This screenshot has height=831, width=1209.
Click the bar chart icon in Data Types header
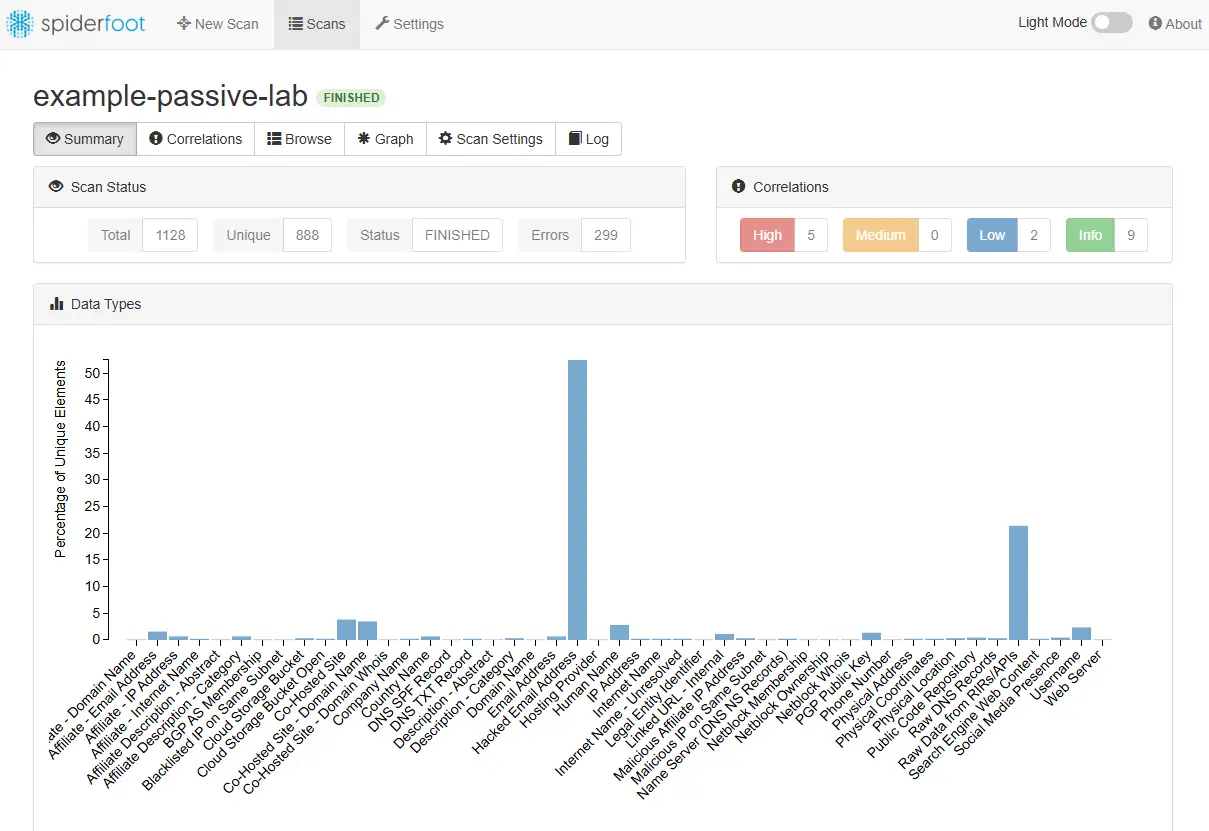(57, 304)
